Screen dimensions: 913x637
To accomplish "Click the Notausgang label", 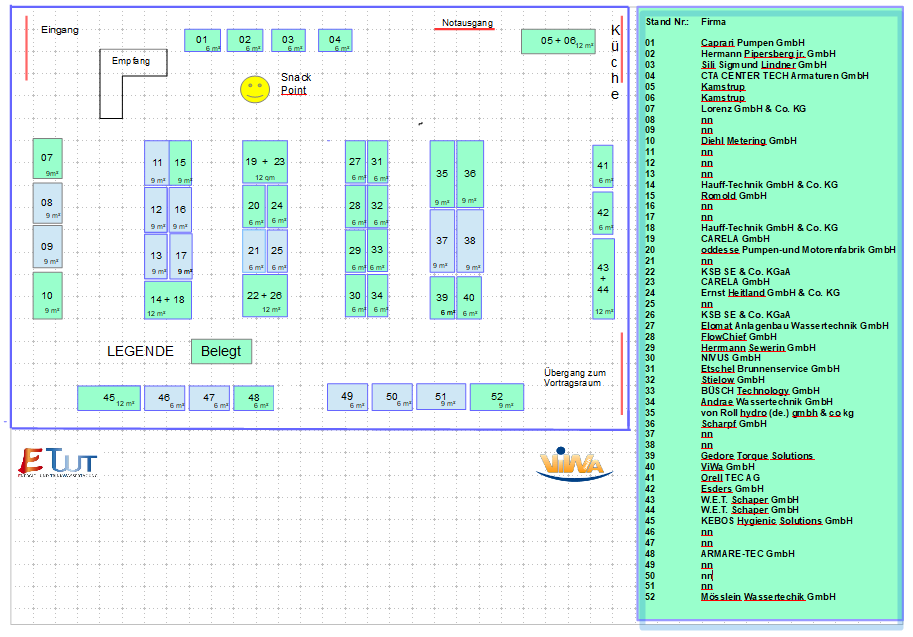I will coord(468,23).
